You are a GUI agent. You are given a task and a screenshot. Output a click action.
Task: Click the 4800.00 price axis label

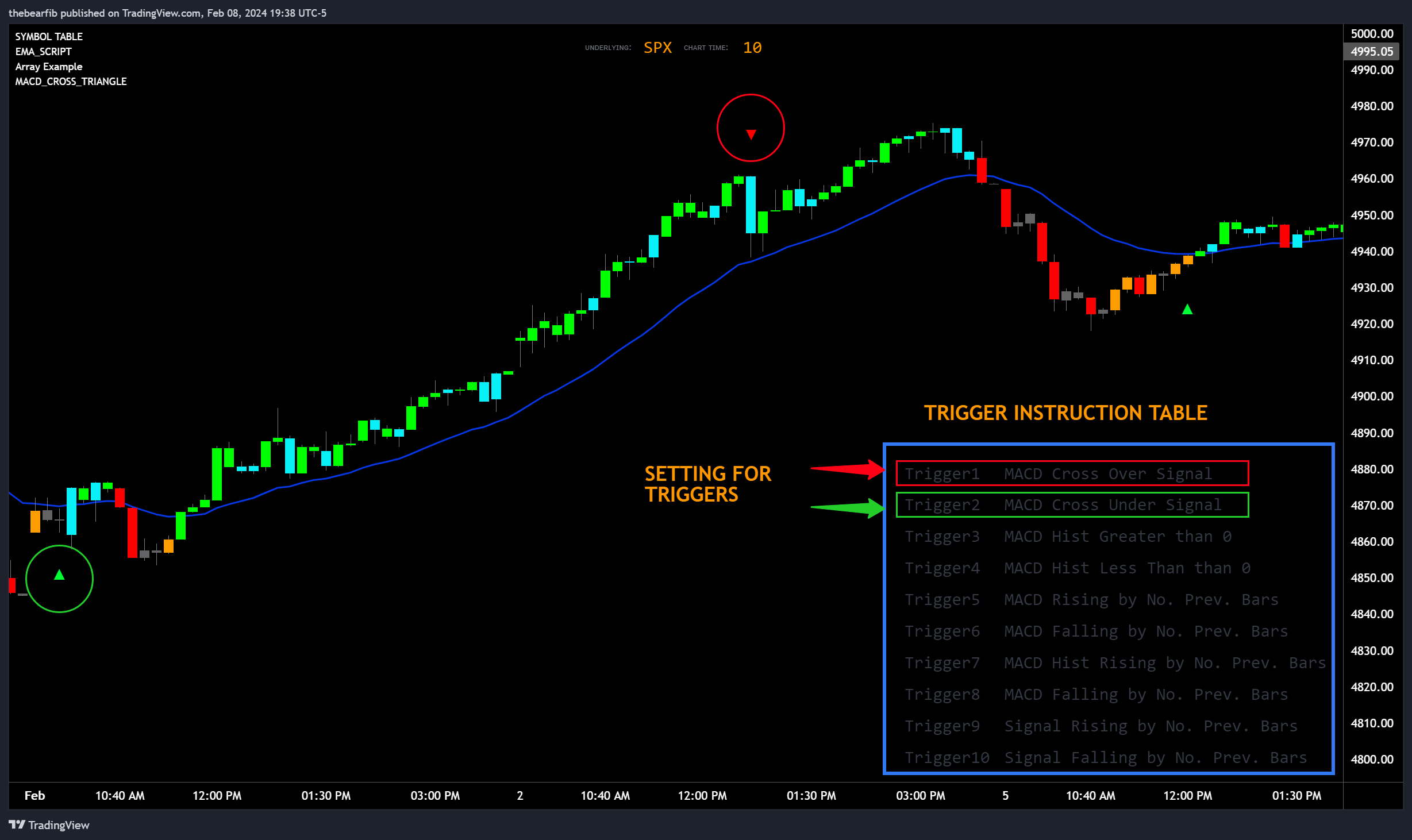coord(1372,760)
